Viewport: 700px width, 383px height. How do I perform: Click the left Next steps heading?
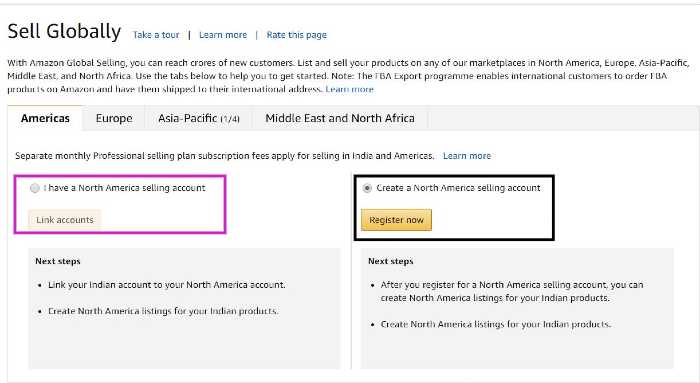(x=58, y=261)
